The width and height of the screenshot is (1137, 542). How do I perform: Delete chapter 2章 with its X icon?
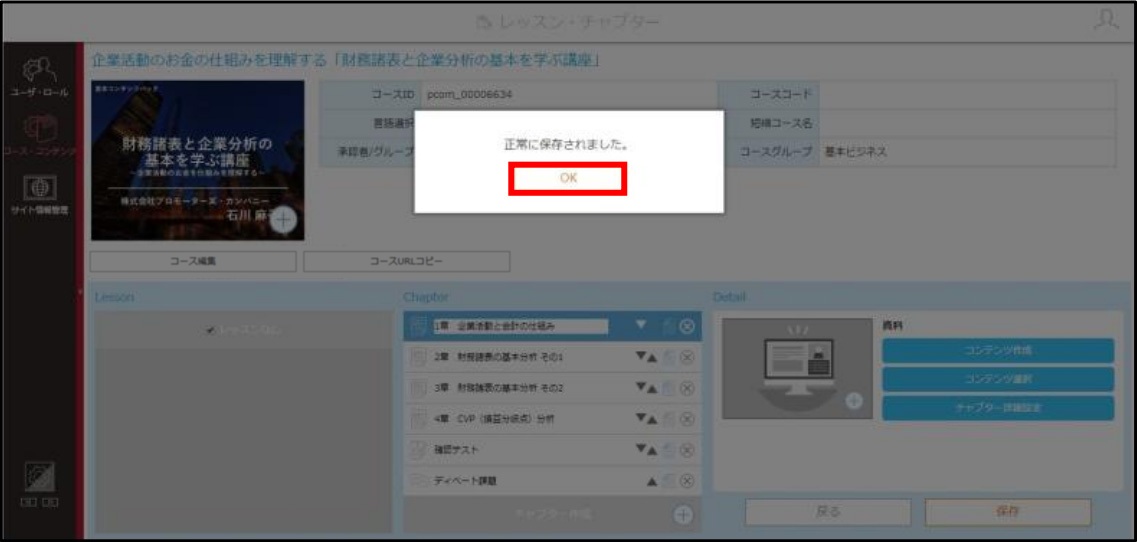click(687, 357)
